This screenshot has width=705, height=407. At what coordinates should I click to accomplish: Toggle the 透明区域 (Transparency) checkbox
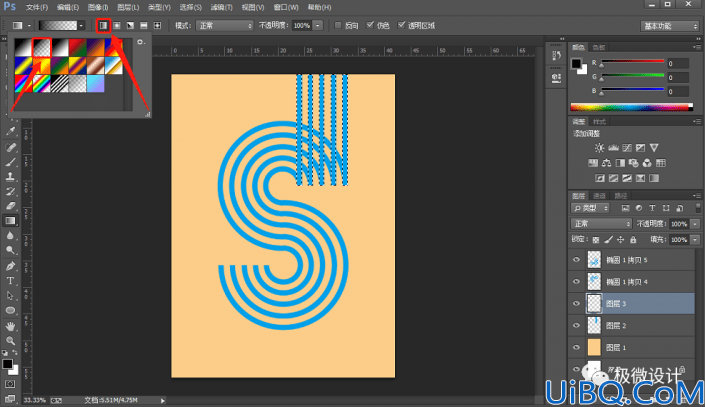click(x=402, y=25)
